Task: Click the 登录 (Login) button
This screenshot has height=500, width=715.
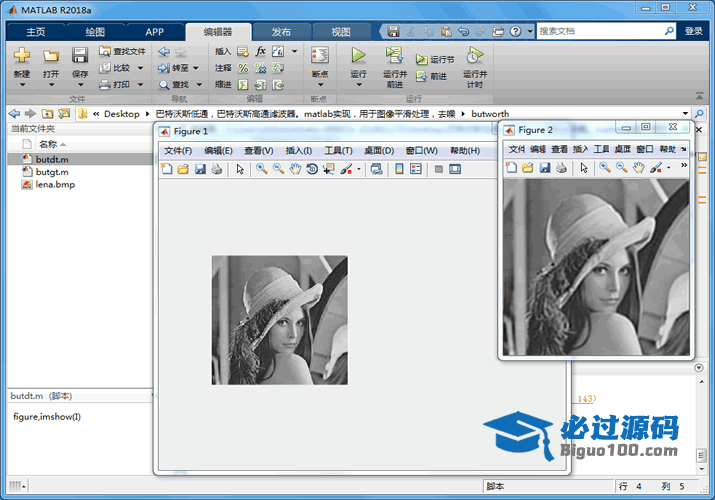Action: click(693, 31)
